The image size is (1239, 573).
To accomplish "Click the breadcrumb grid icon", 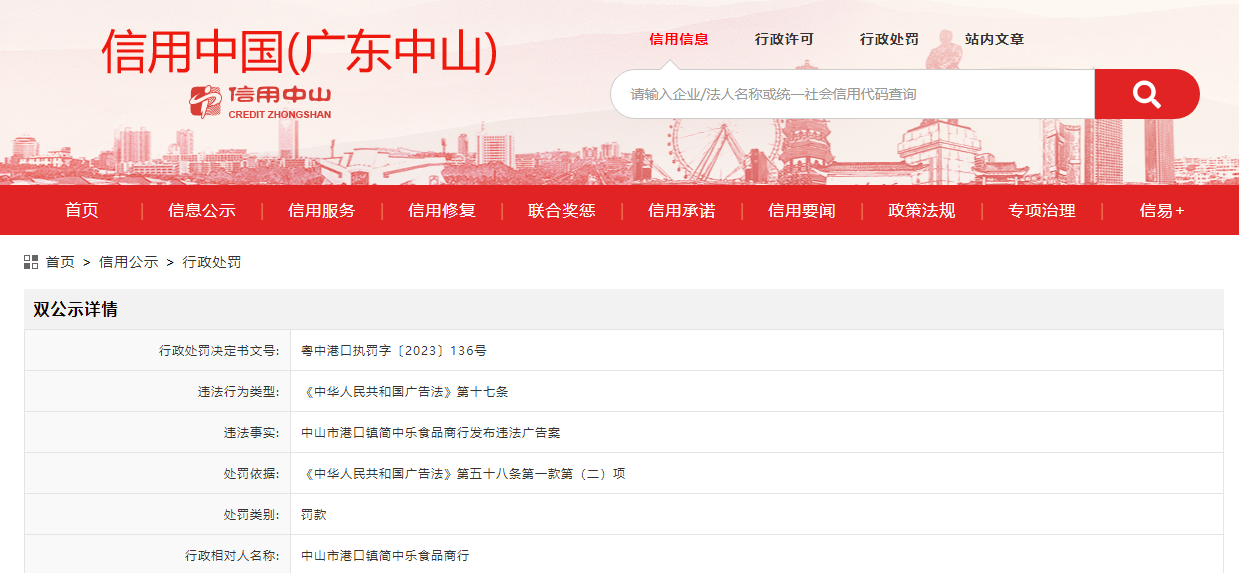I will [x=31, y=262].
